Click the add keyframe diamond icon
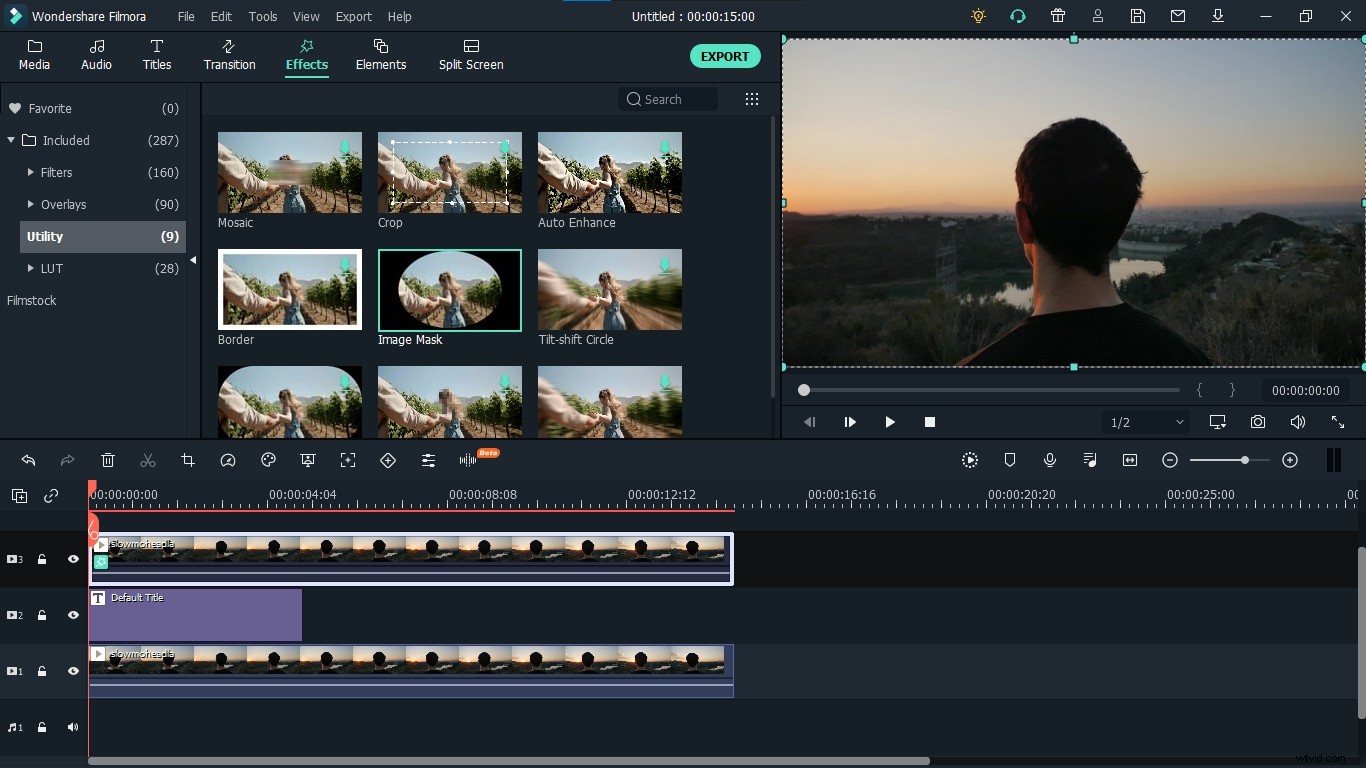The image size is (1366, 768). tap(388, 460)
